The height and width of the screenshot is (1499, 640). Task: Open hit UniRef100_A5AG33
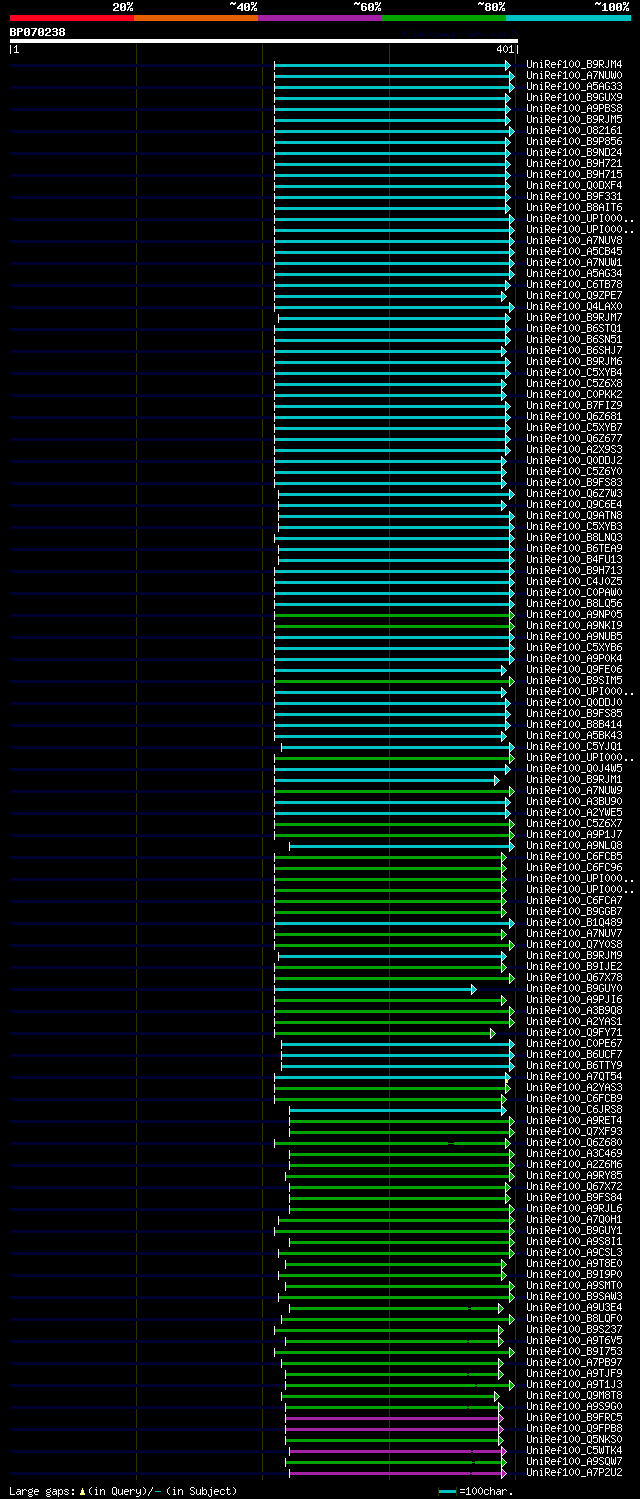point(575,87)
